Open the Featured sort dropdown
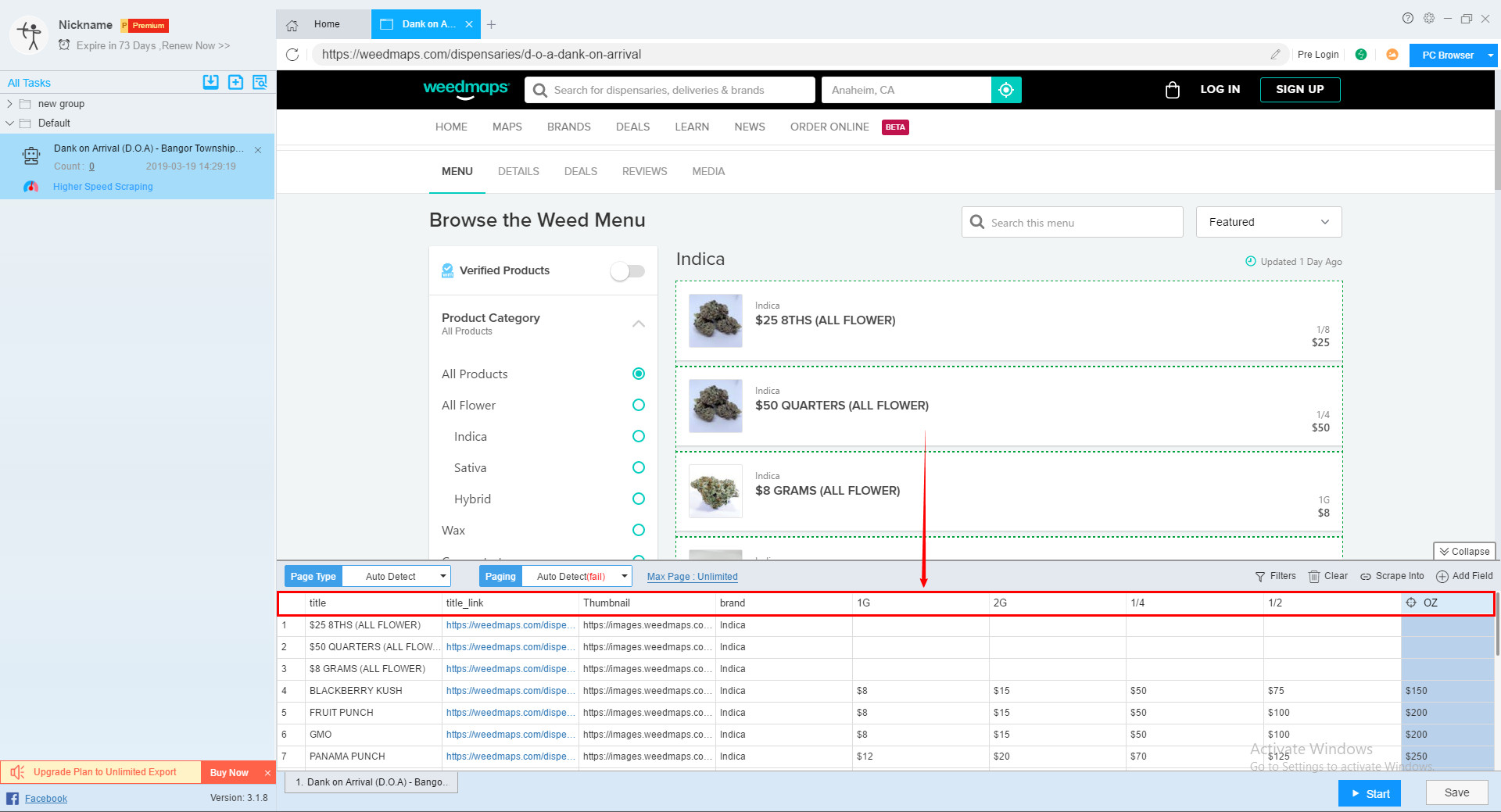The height and width of the screenshot is (812, 1501). click(1268, 222)
